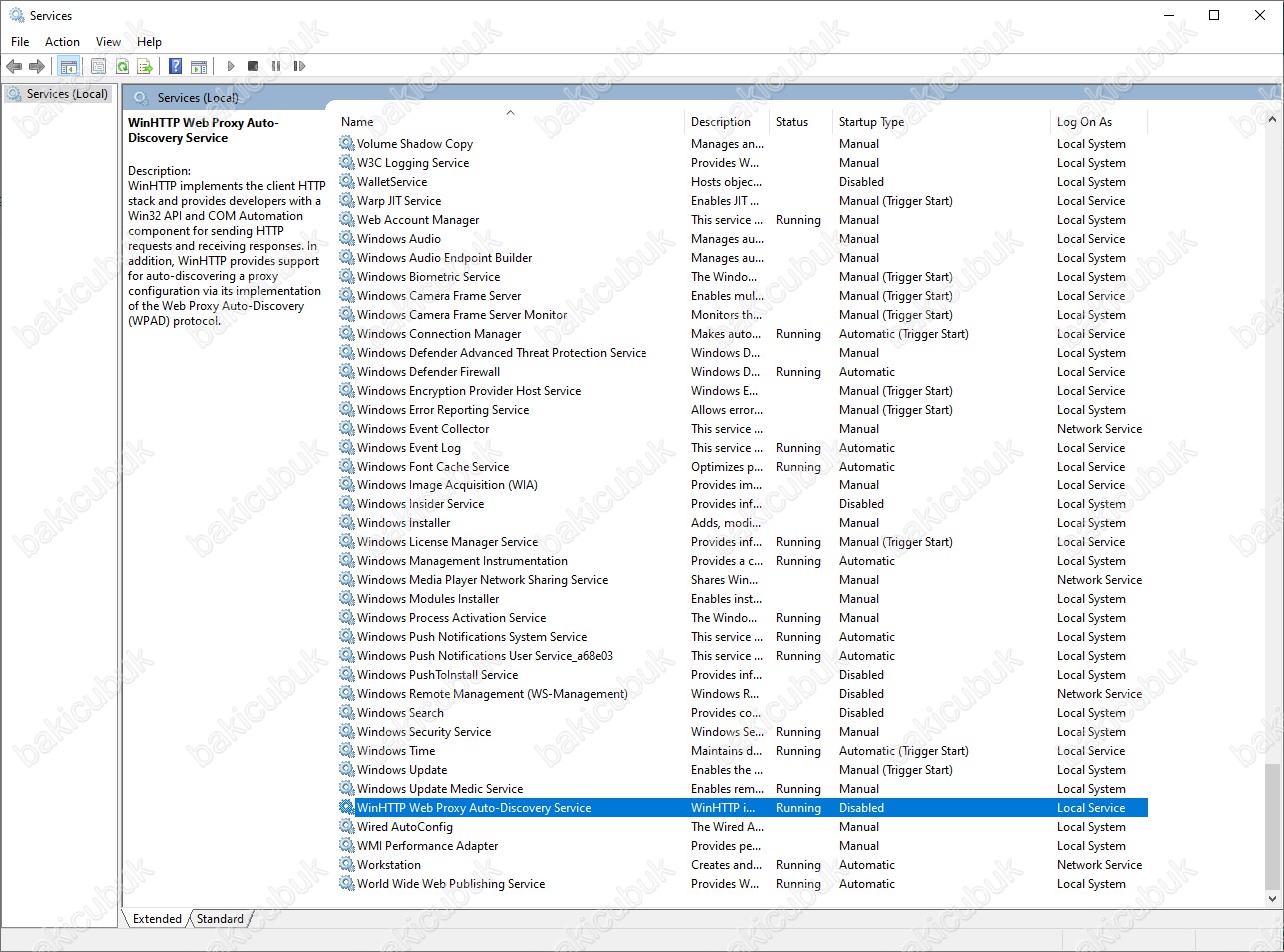Select the Warp JIT Service row

(x=742, y=201)
